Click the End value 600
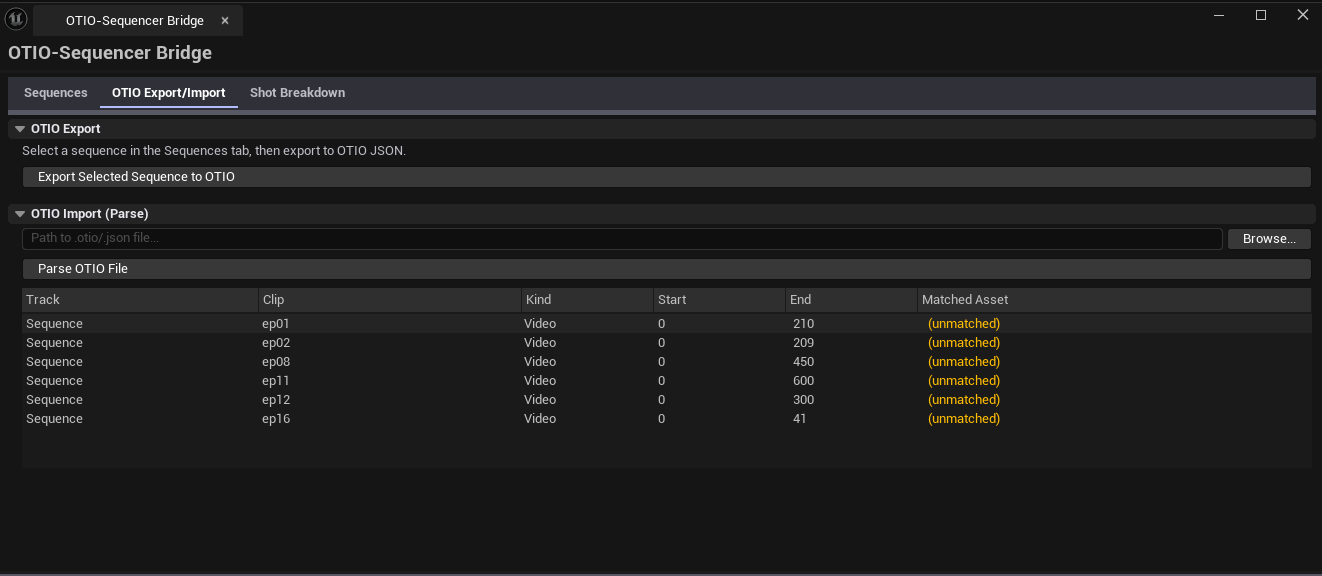Screen dimensions: 1322x576 (803, 381)
